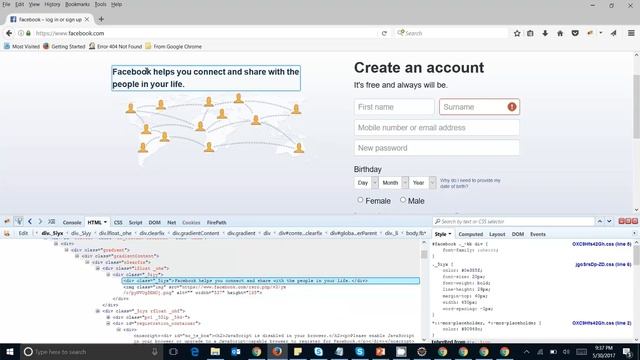Viewport: 640px width, 360px height.
Task: Bookmark this page with the star icon
Action: (x=517, y=33)
